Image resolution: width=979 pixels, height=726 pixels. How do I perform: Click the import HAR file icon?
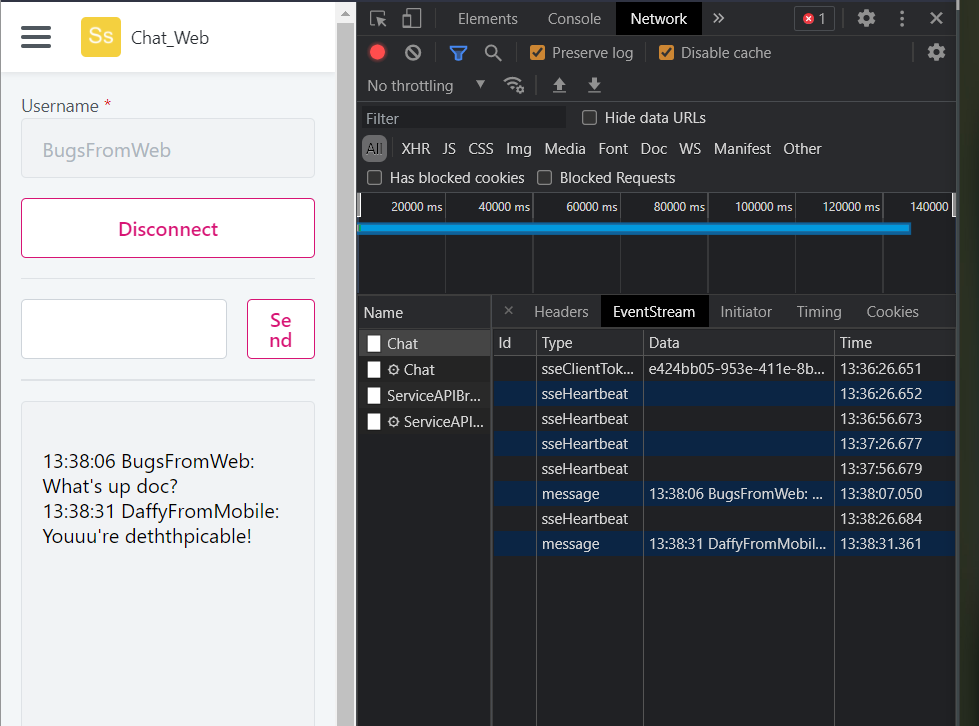(x=559, y=86)
